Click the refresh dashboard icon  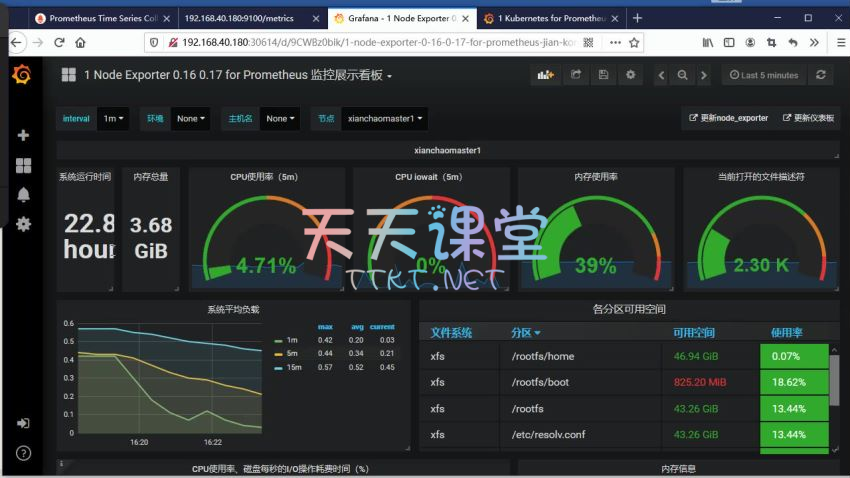pos(821,75)
